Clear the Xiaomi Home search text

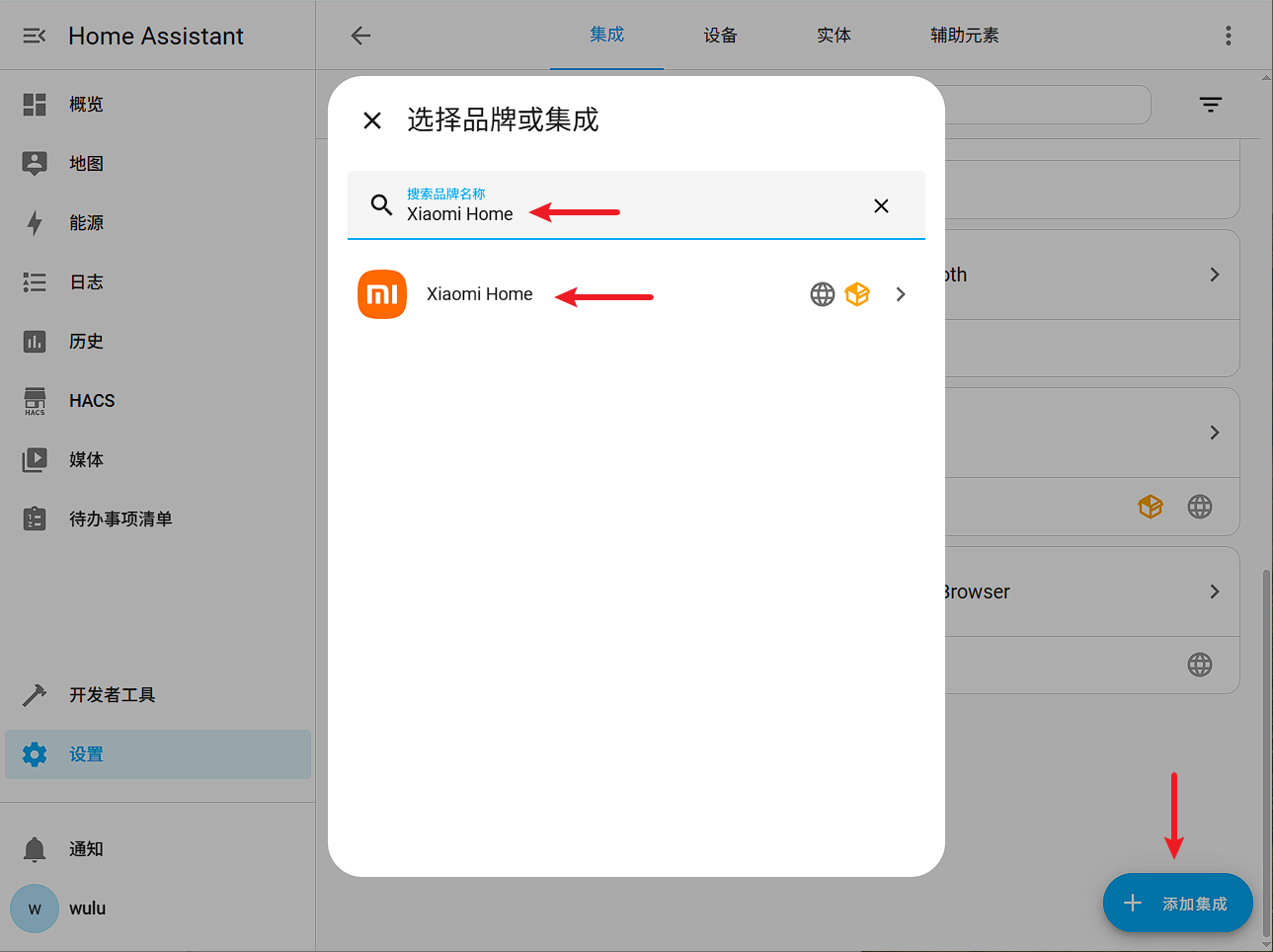coord(881,205)
